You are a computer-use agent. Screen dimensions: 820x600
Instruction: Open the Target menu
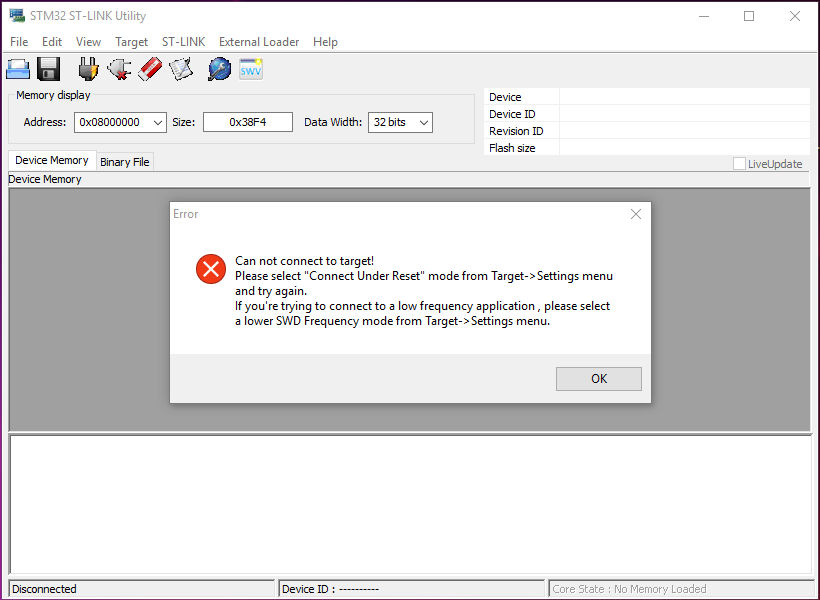(131, 42)
